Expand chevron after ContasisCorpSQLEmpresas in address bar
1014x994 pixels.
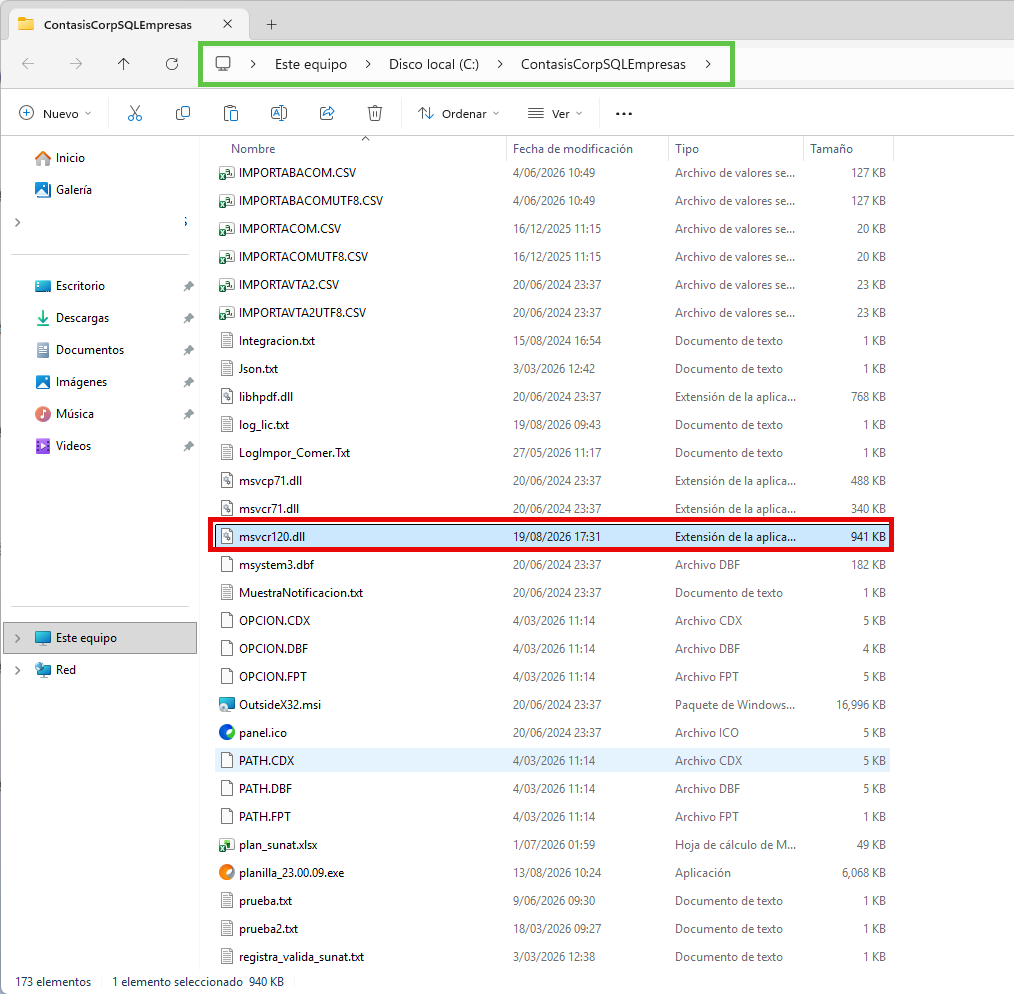pyautogui.click(x=708, y=64)
